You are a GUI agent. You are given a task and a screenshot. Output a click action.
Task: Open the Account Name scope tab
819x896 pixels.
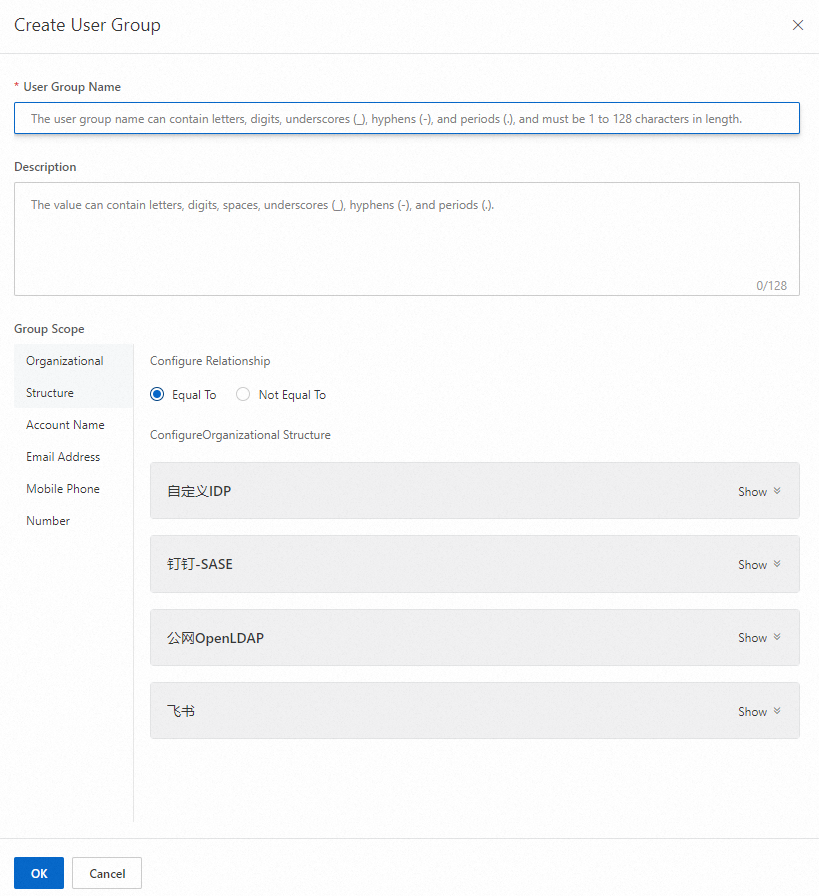tap(65, 425)
